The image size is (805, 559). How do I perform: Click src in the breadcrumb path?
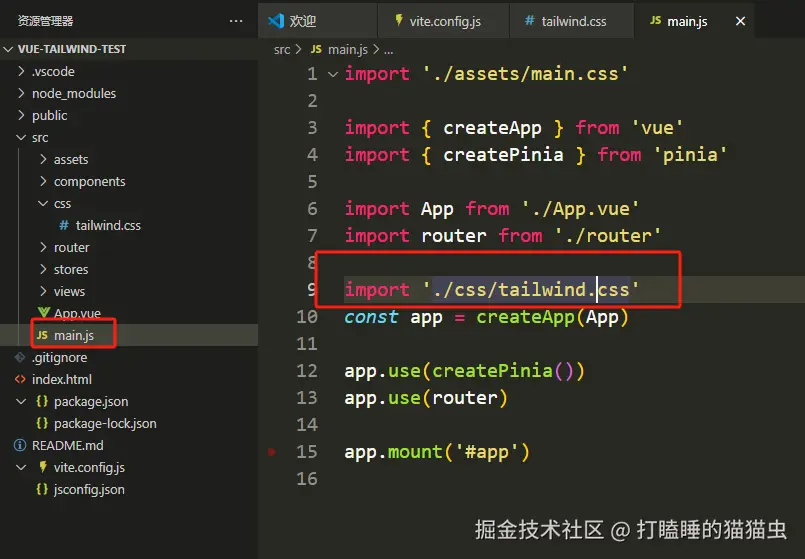(x=282, y=49)
